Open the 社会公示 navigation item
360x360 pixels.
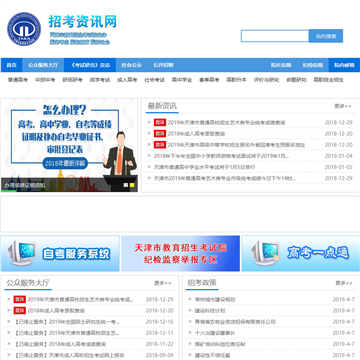(x=131, y=65)
